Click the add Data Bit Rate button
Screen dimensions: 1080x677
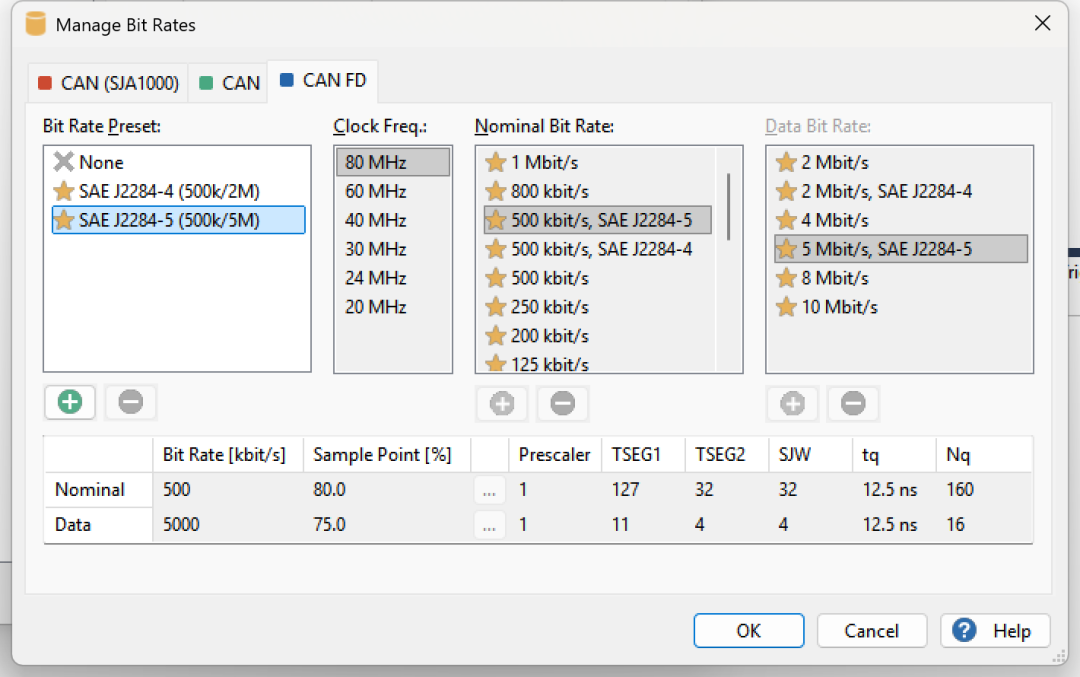point(792,404)
